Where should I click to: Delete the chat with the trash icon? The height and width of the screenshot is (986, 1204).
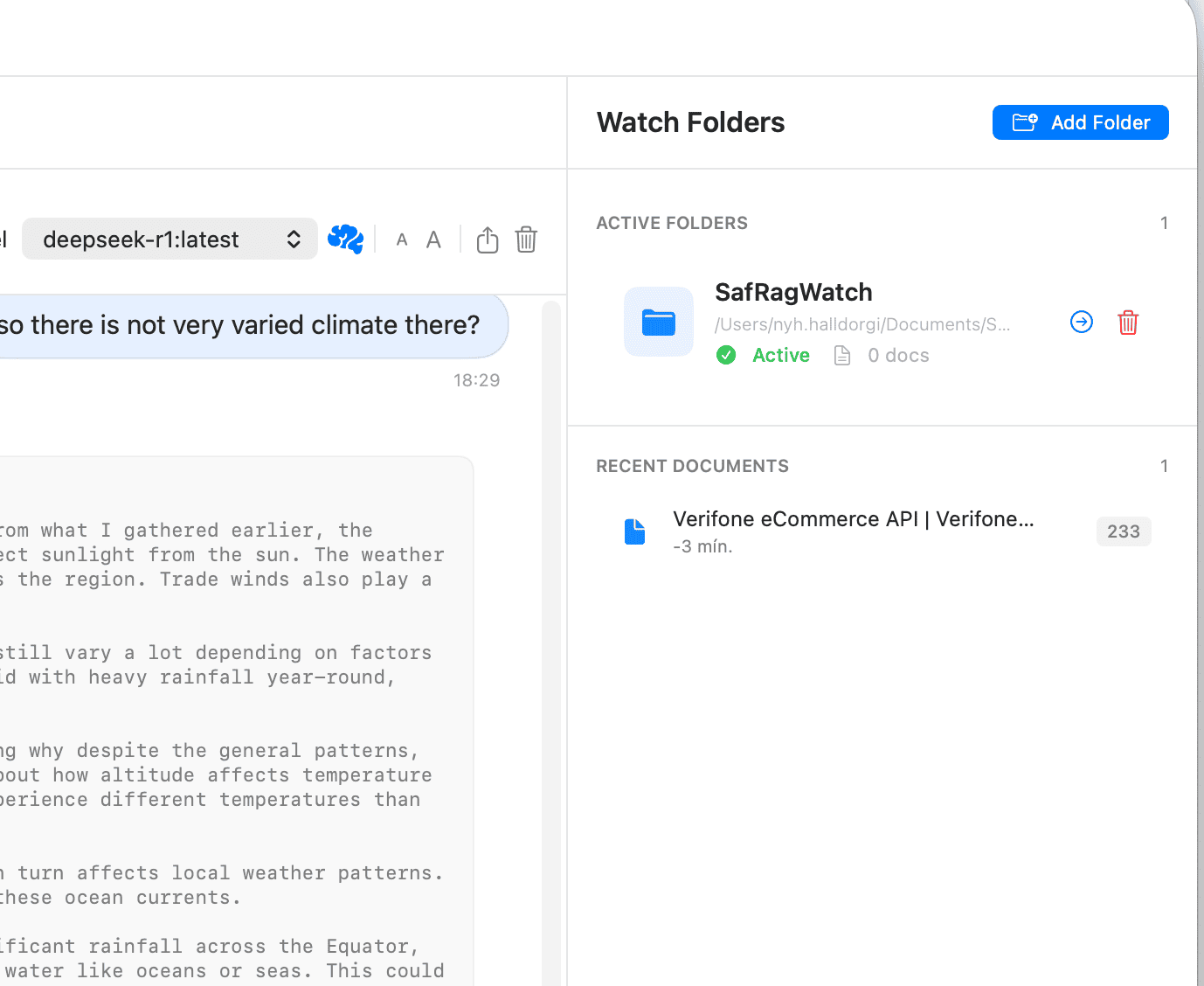[525, 239]
